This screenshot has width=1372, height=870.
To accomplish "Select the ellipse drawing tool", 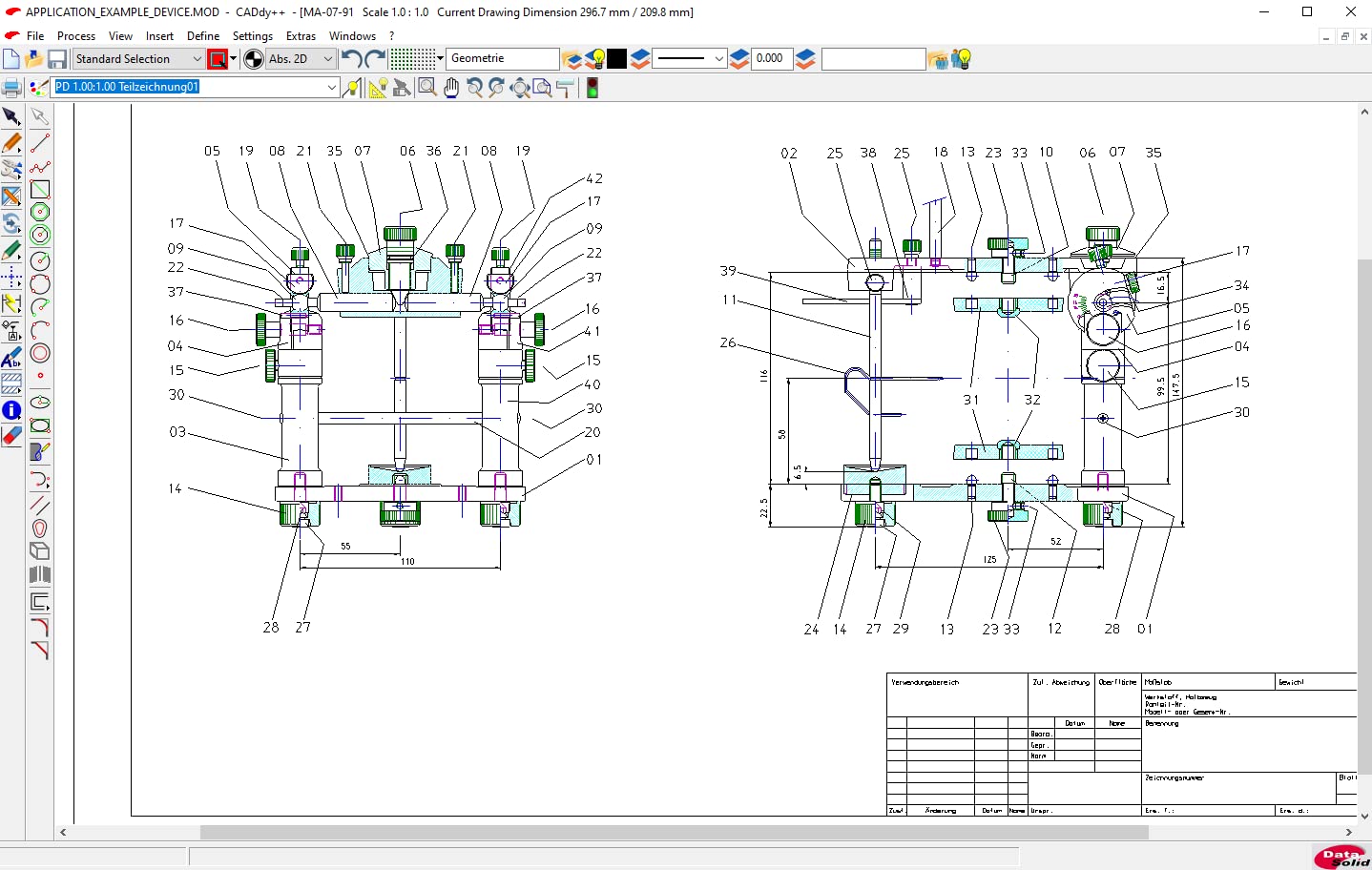I will [x=40, y=403].
